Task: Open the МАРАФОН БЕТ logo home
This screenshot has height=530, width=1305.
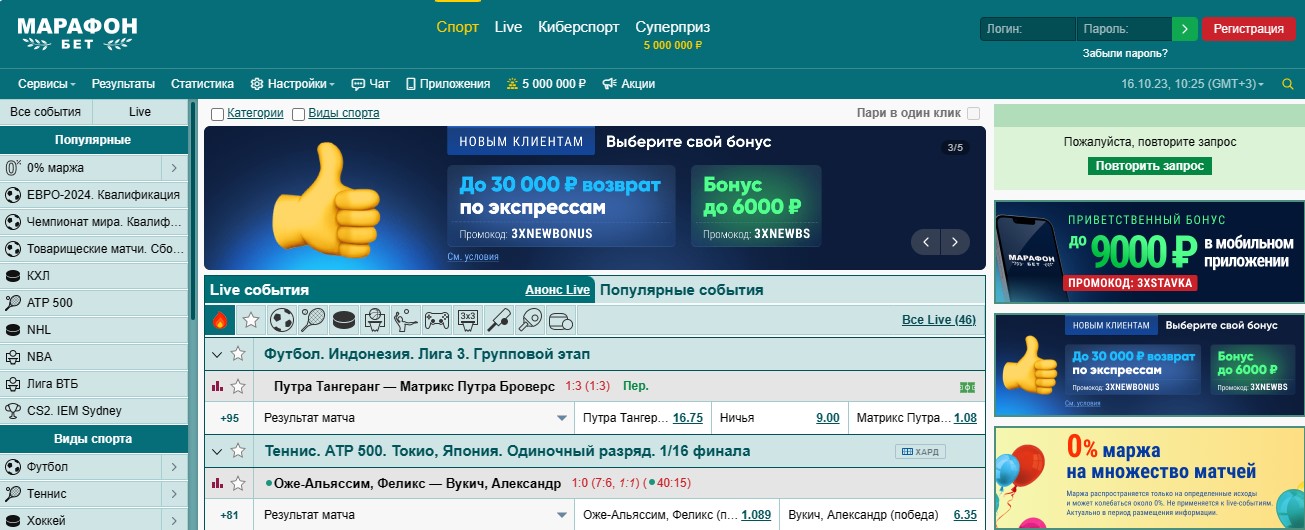Action: (x=76, y=34)
